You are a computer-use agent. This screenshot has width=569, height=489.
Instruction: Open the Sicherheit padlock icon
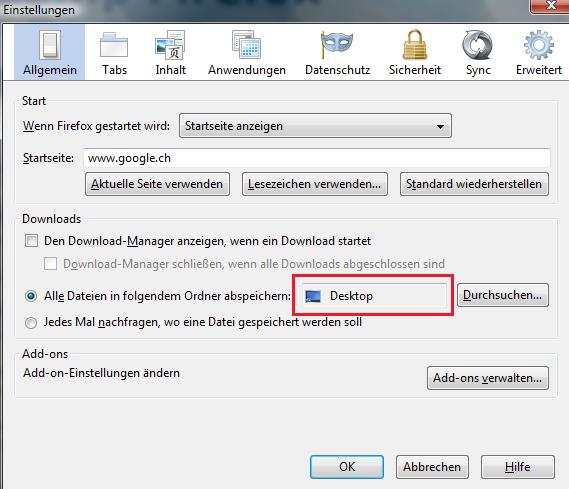click(415, 45)
